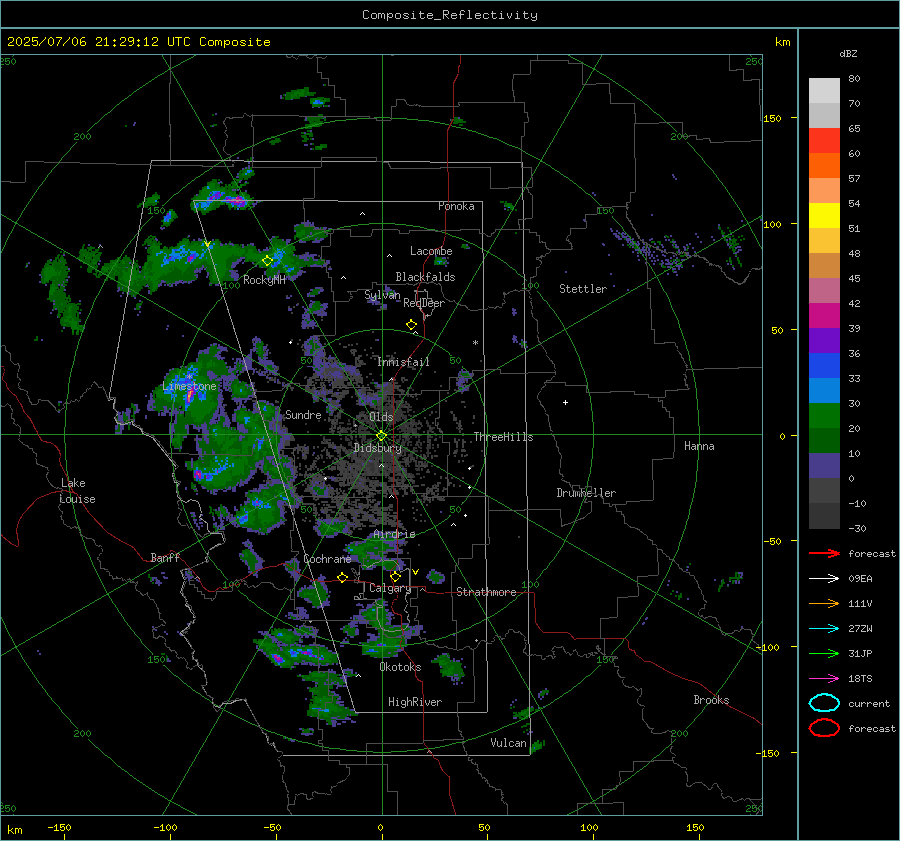The height and width of the screenshot is (841, 900).
Task: Click the Composite_Reflectivity title
Action: point(450,15)
